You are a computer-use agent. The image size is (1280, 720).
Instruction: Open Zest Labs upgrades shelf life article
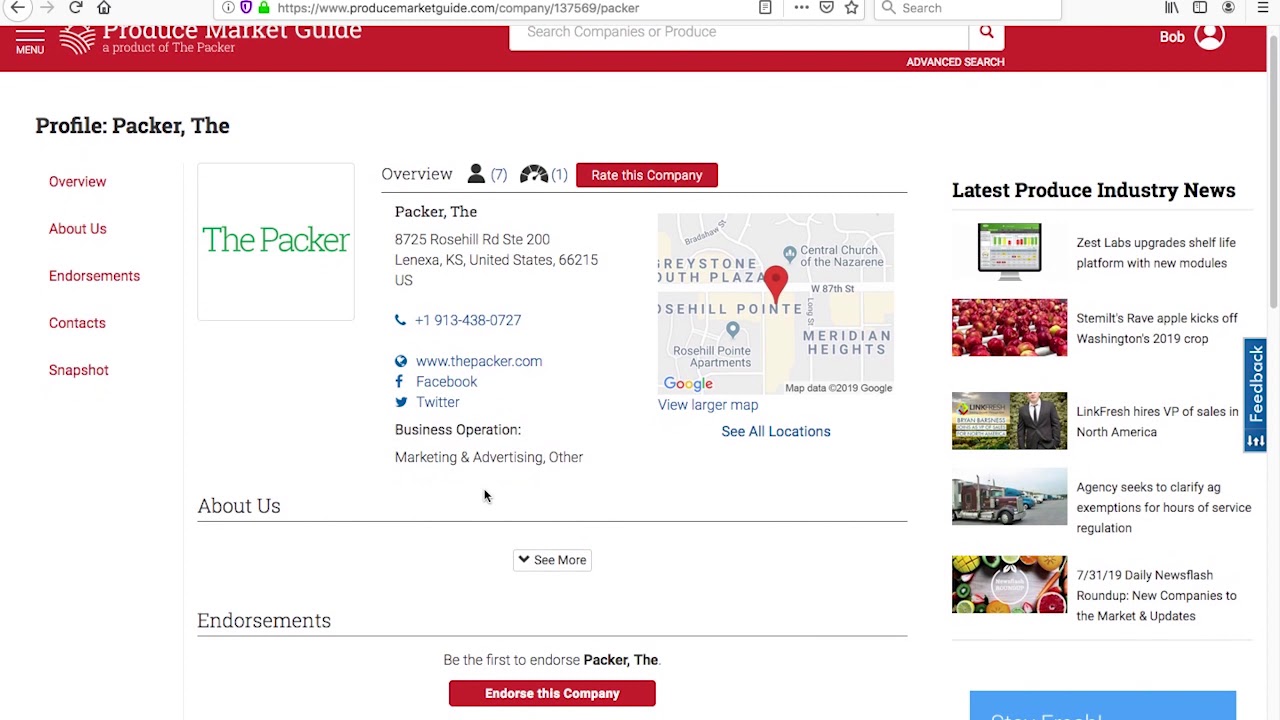tap(1155, 253)
